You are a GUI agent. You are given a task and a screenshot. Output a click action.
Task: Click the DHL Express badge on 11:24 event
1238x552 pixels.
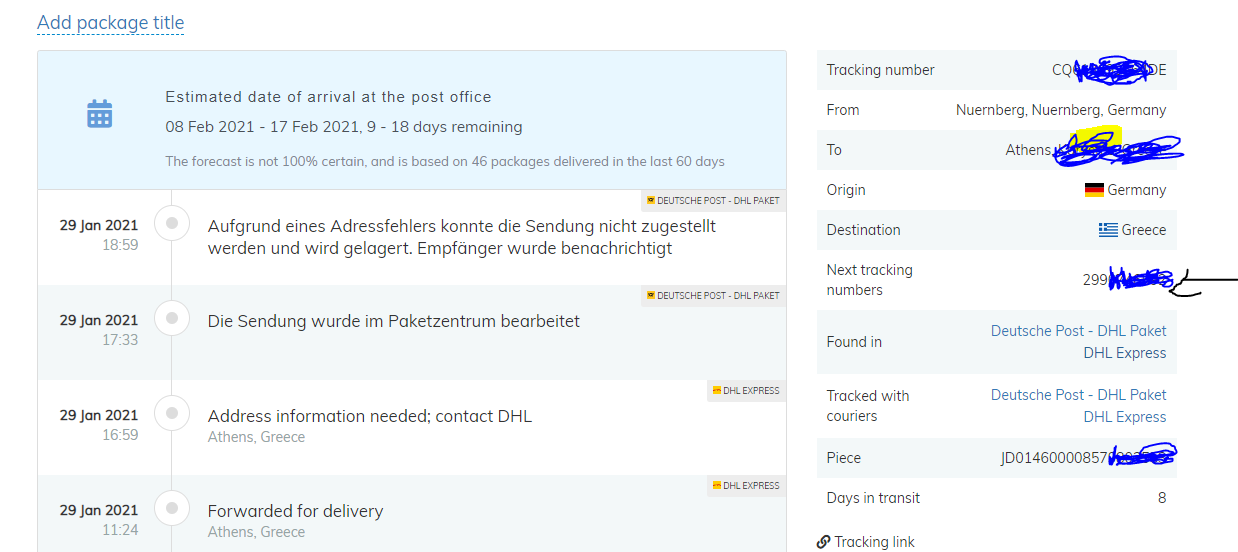pyautogui.click(x=746, y=486)
